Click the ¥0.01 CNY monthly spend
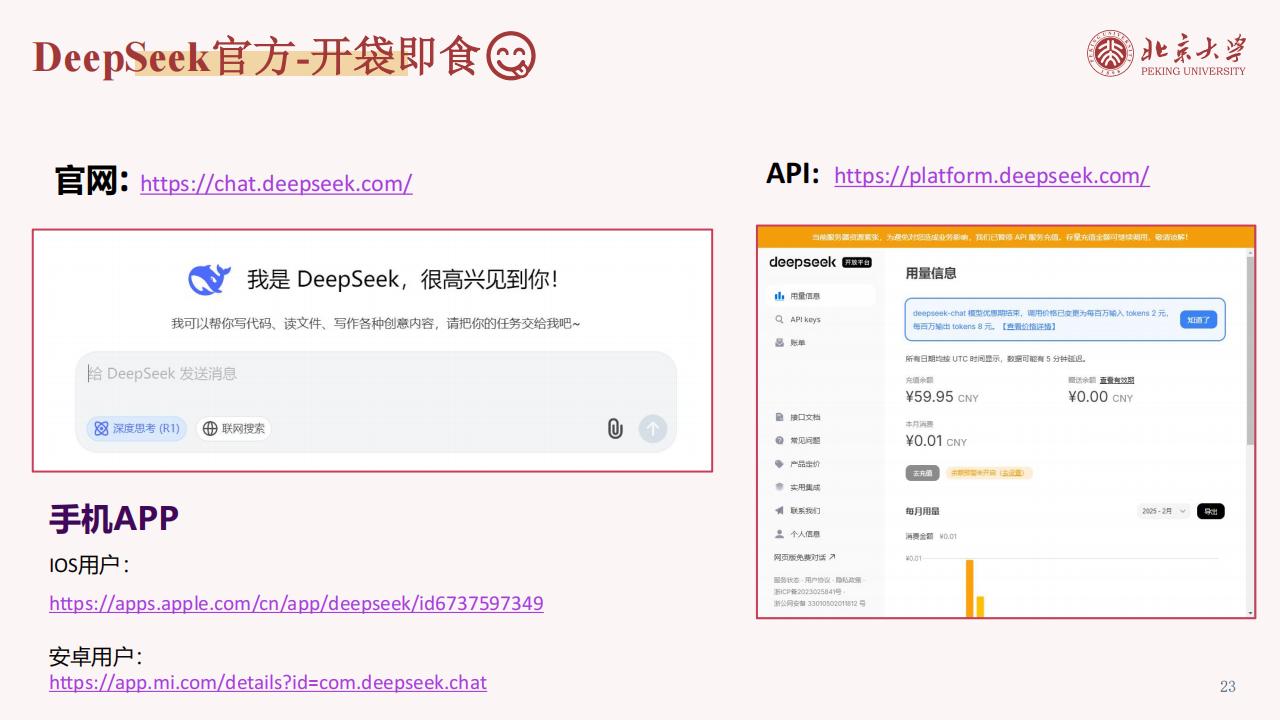Viewport: 1280px width, 720px height. (936, 441)
